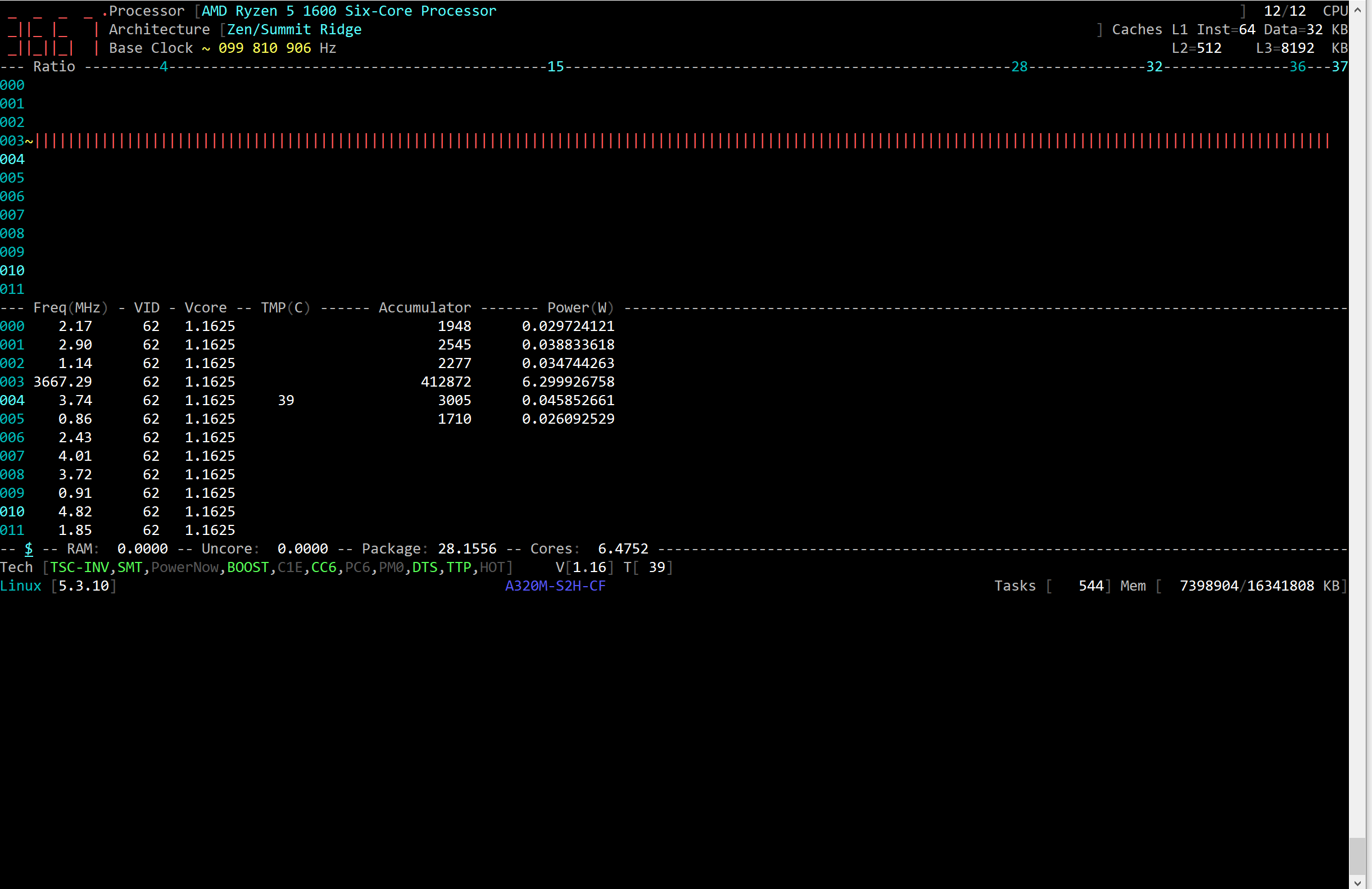Image resolution: width=1372 pixels, height=889 pixels.
Task: Select the processor name AMD Ryzen 5 1600
Action: (269, 11)
